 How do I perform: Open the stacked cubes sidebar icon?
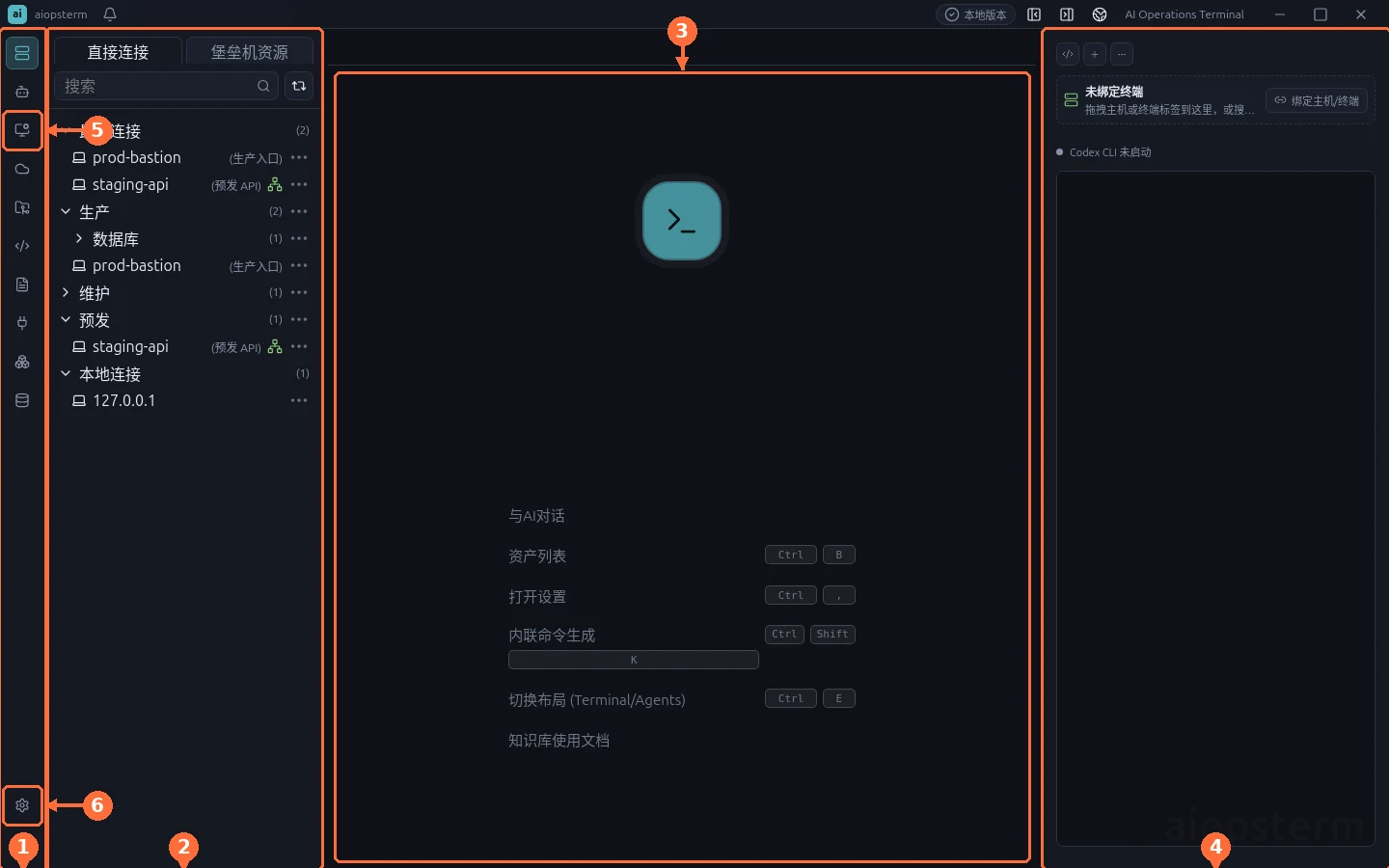click(22, 362)
